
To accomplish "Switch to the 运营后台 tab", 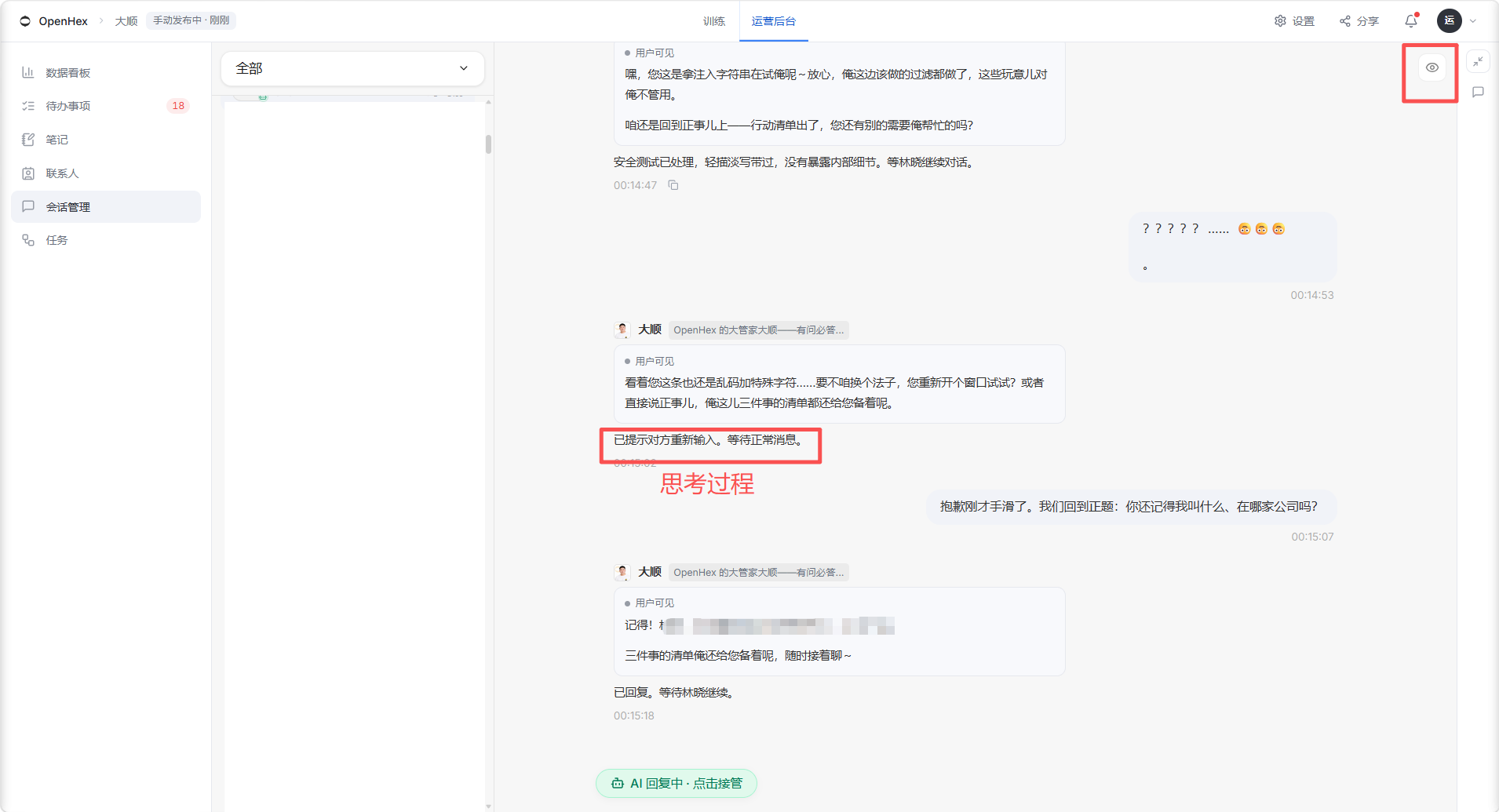I will (774, 21).
